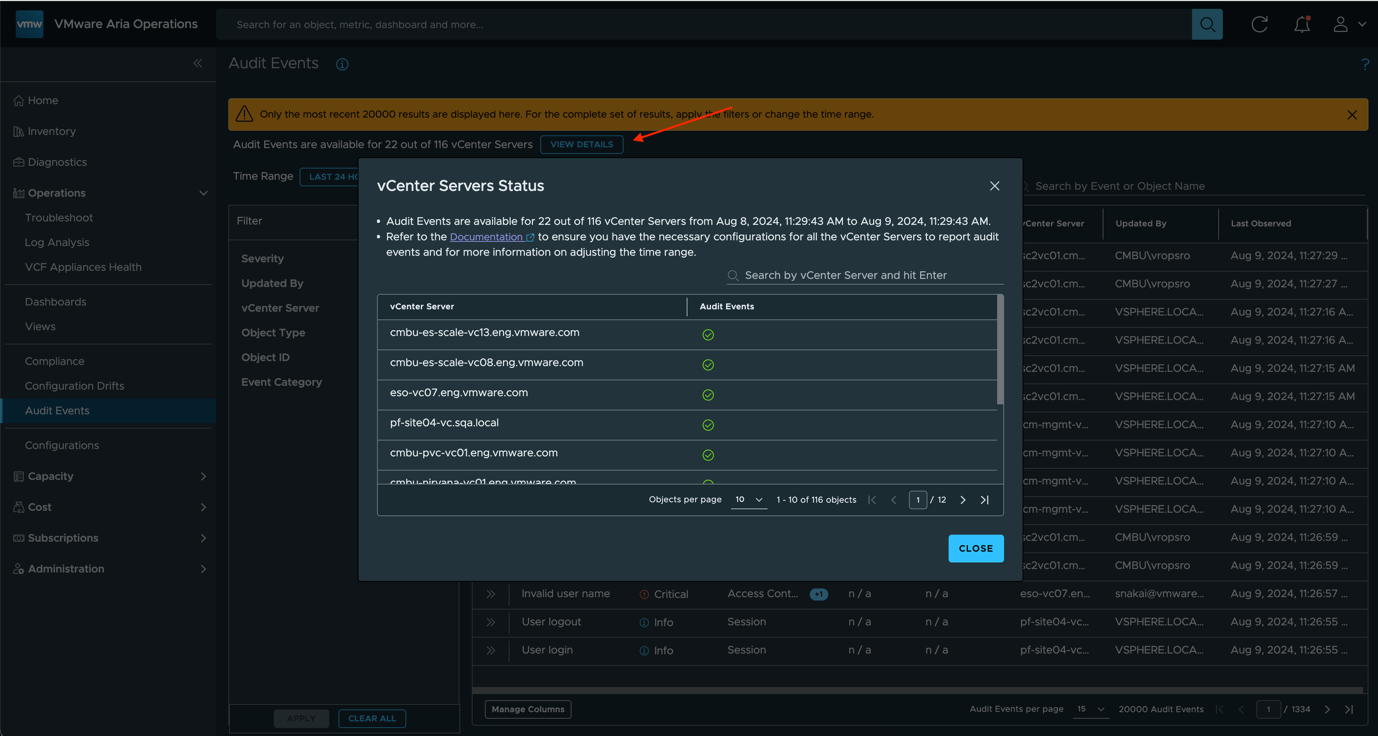1378x736 pixels.
Task: Click the green check for cmbu-pvc-vc01
Action: (x=708, y=455)
